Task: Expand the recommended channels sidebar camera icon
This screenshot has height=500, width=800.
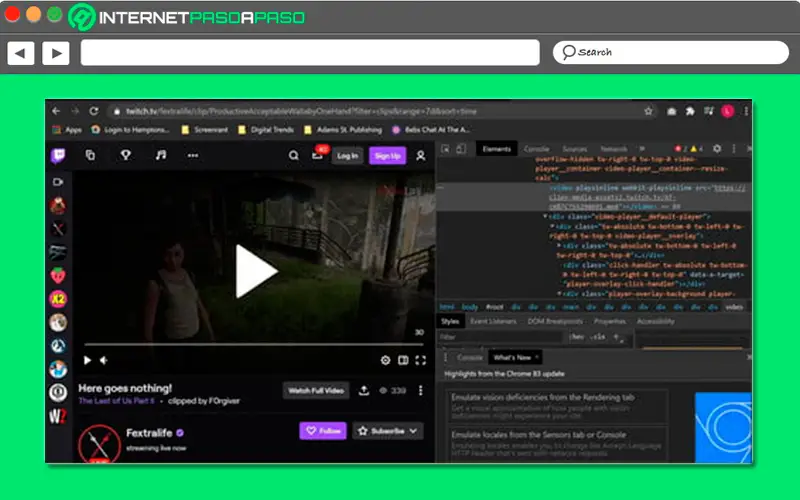Action: (58, 182)
